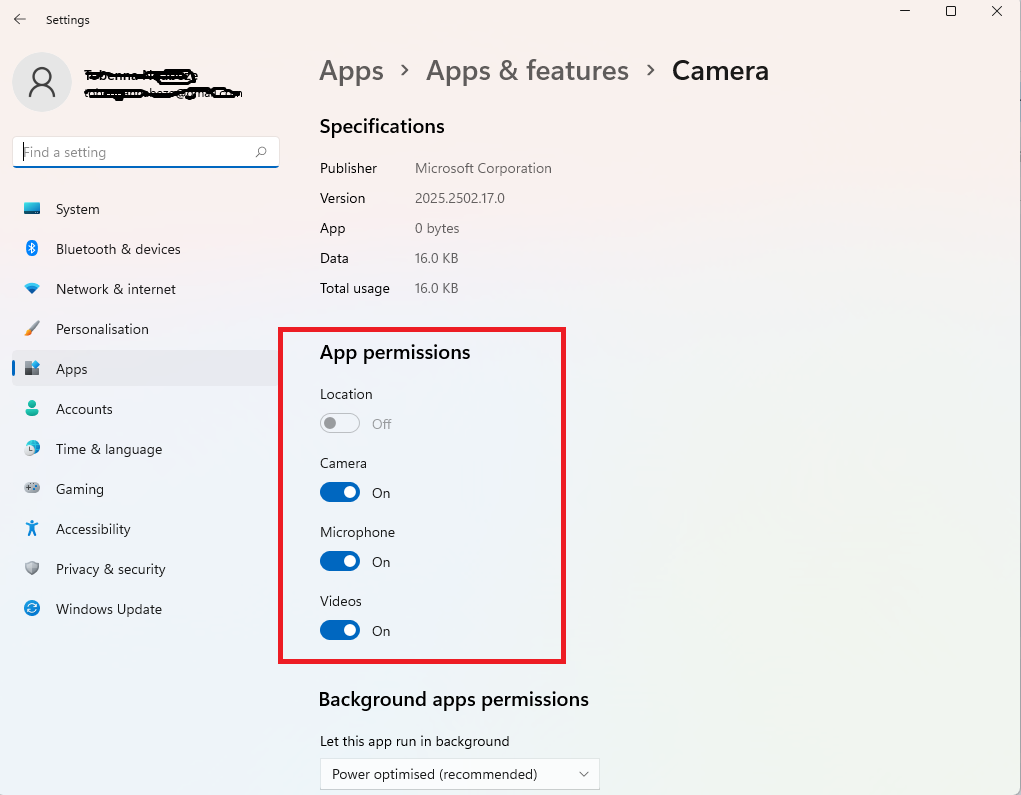Image resolution: width=1021 pixels, height=795 pixels.
Task: Click the Privacy & security shield icon
Action: tap(32, 569)
